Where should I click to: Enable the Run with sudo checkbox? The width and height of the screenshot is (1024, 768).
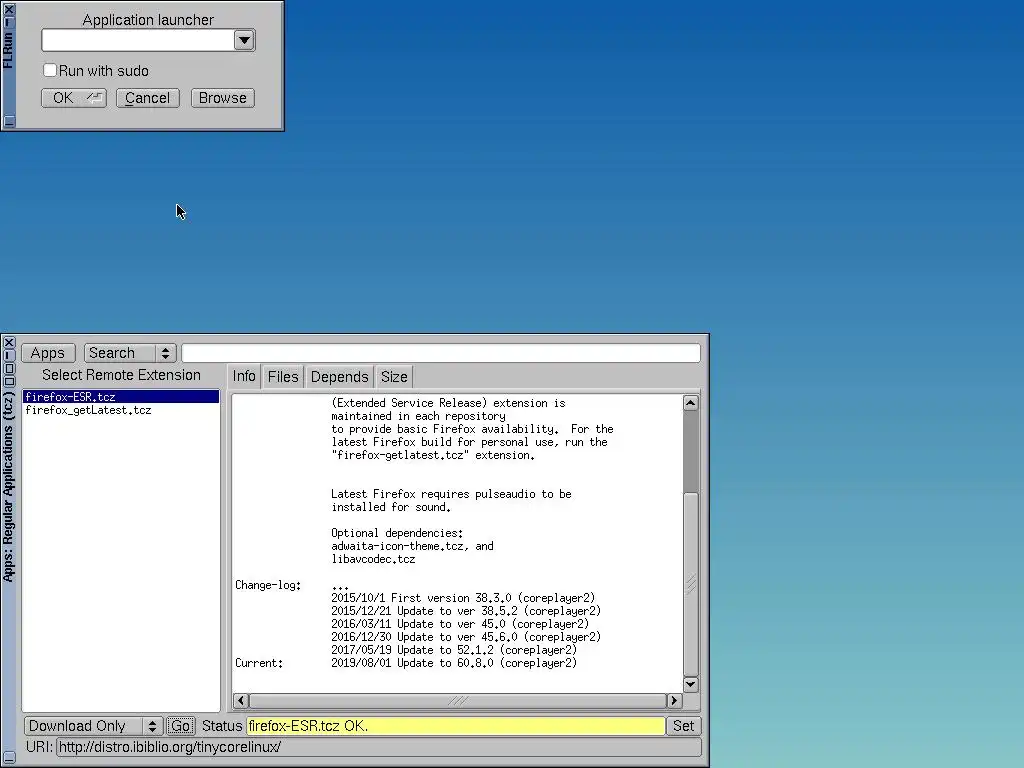[50, 70]
